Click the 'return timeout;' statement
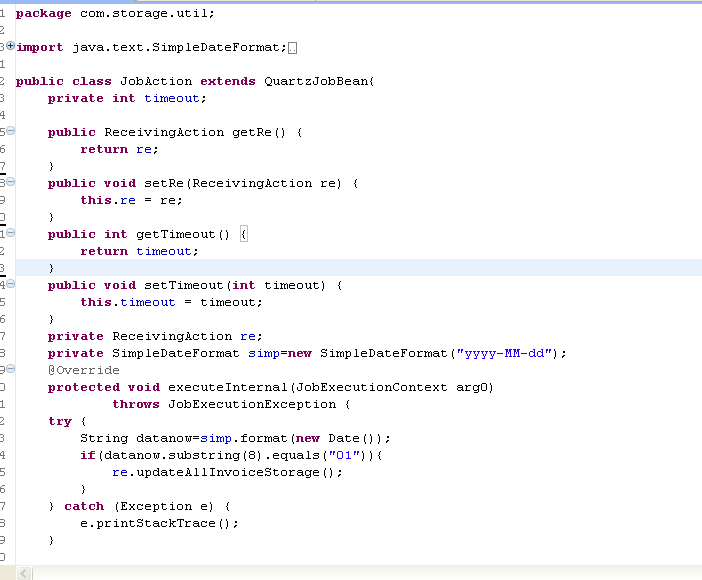This screenshot has height=580, width=702. 139,252
